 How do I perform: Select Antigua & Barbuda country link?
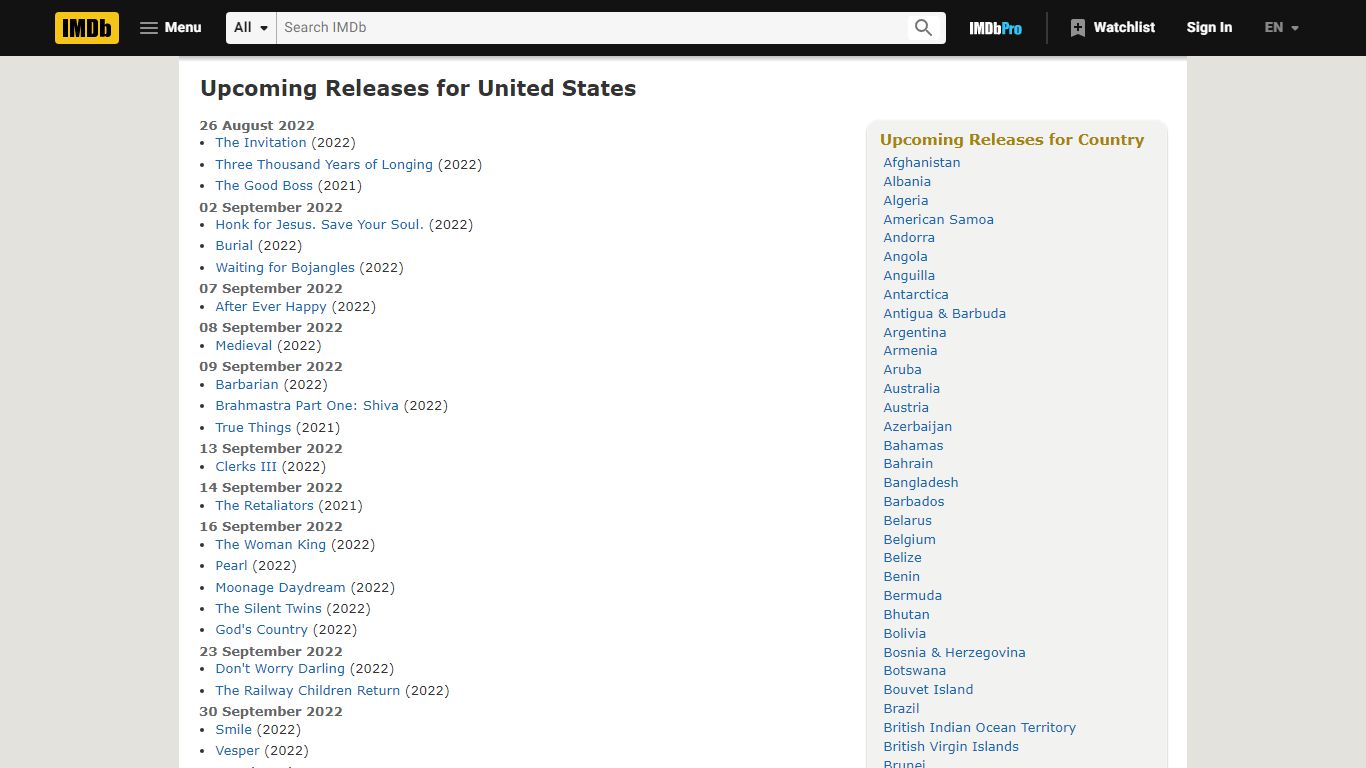pos(944,314)
